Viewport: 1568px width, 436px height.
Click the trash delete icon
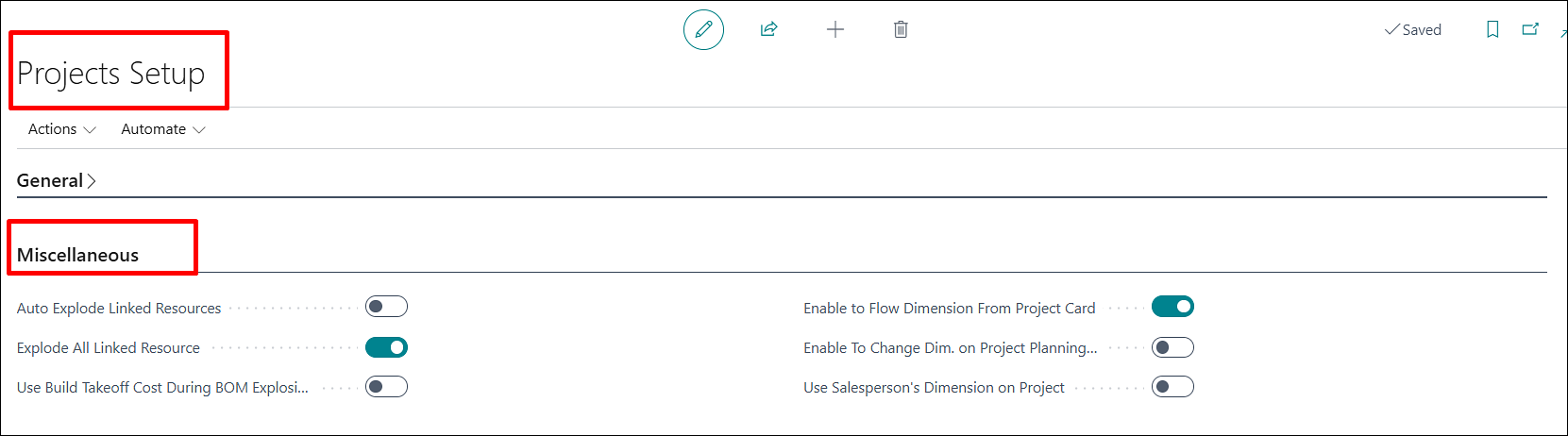[901, 29]
